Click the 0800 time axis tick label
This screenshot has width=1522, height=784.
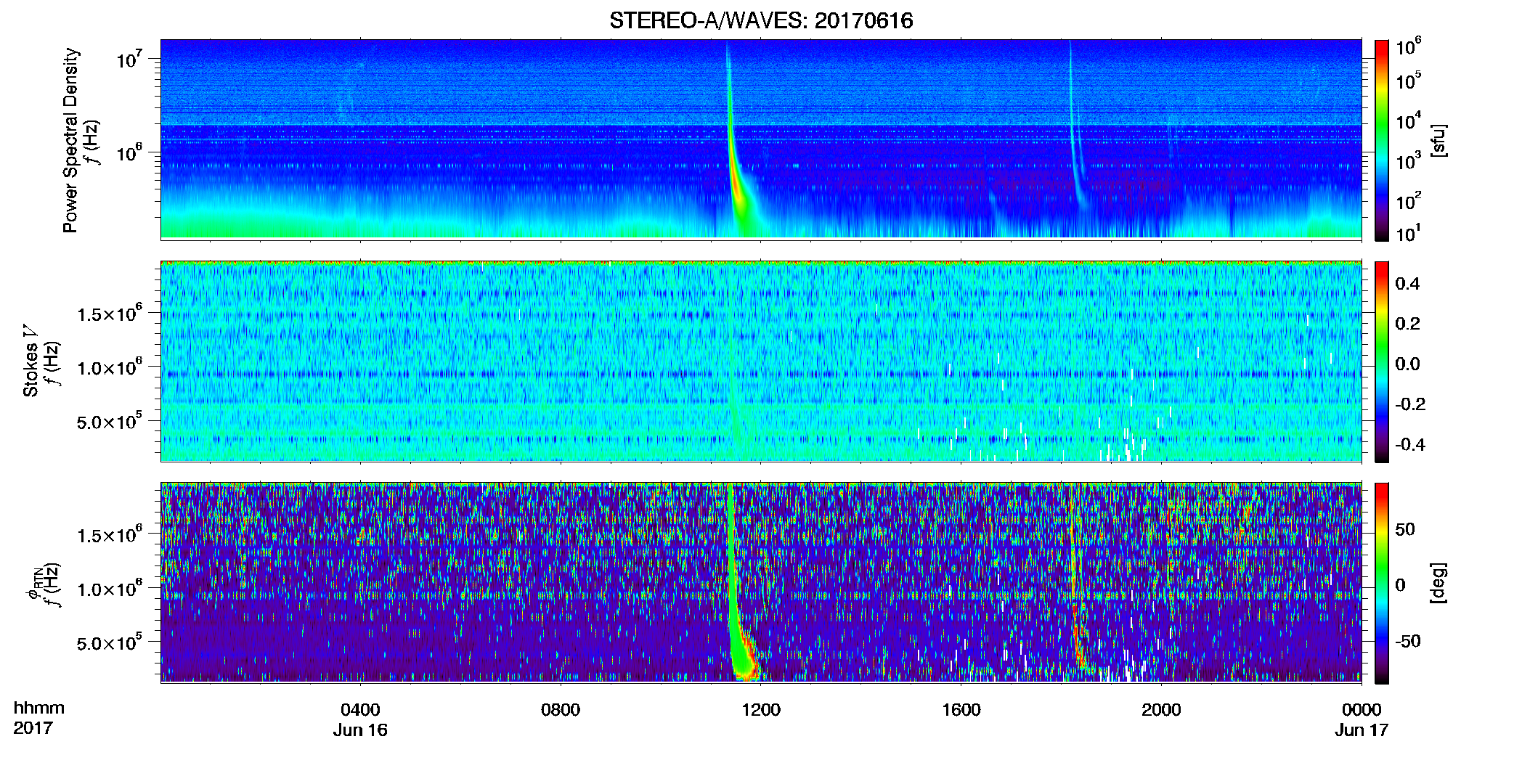561,709
